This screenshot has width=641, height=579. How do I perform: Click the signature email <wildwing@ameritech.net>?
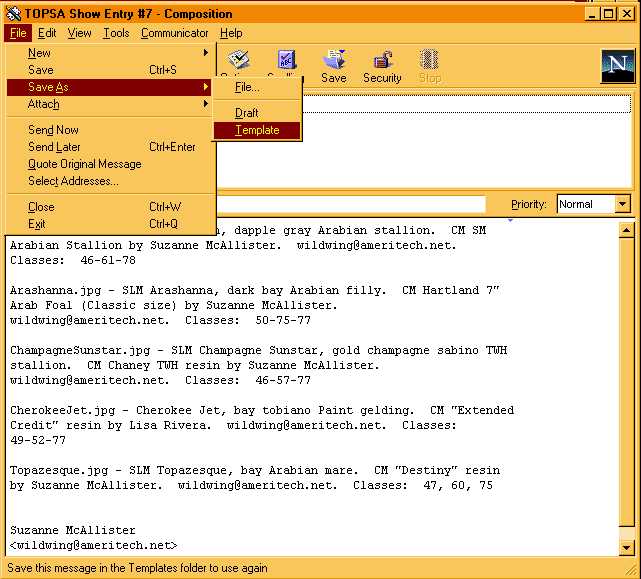(x=94, y=545)
